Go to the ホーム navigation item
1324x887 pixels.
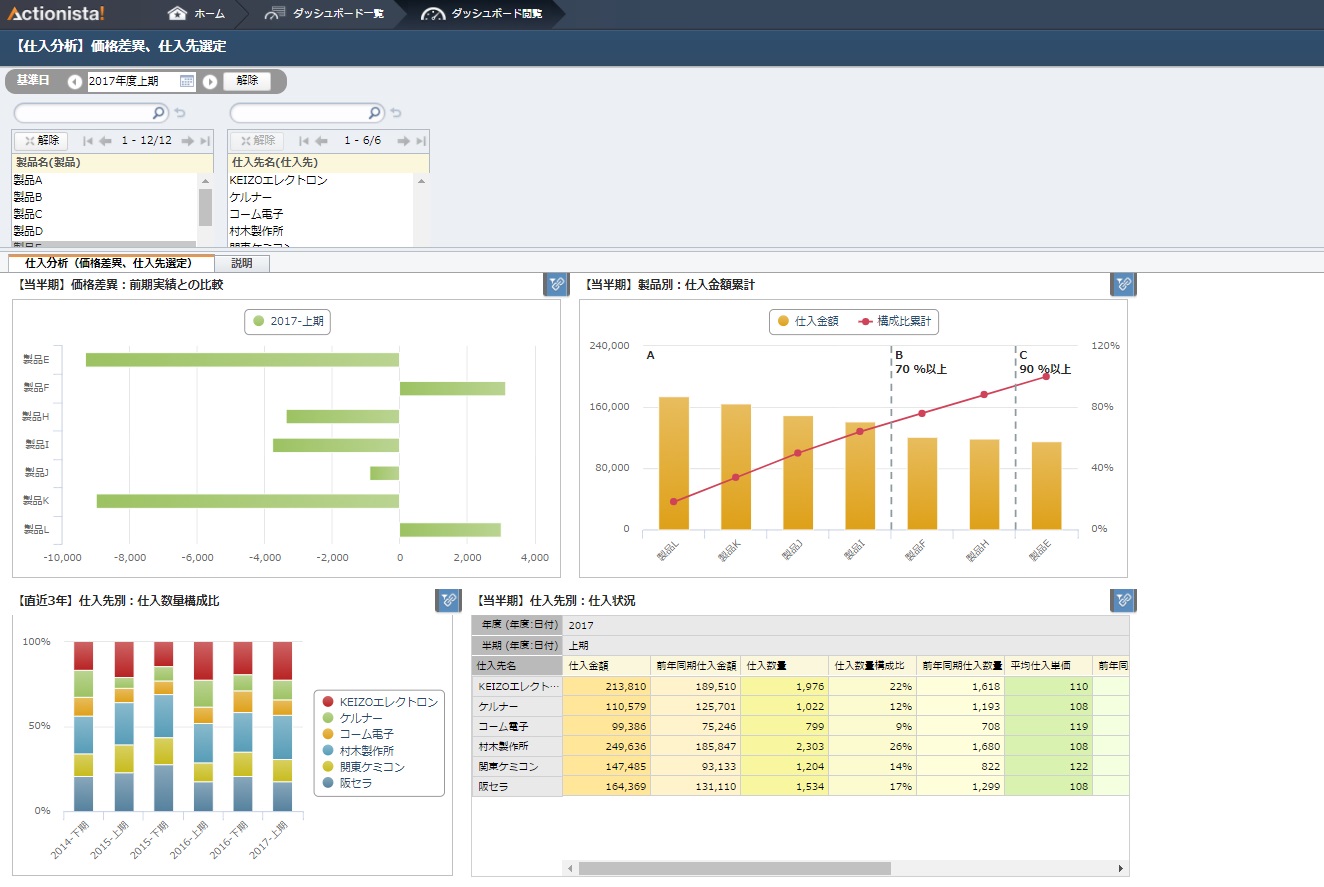(196, 14)
